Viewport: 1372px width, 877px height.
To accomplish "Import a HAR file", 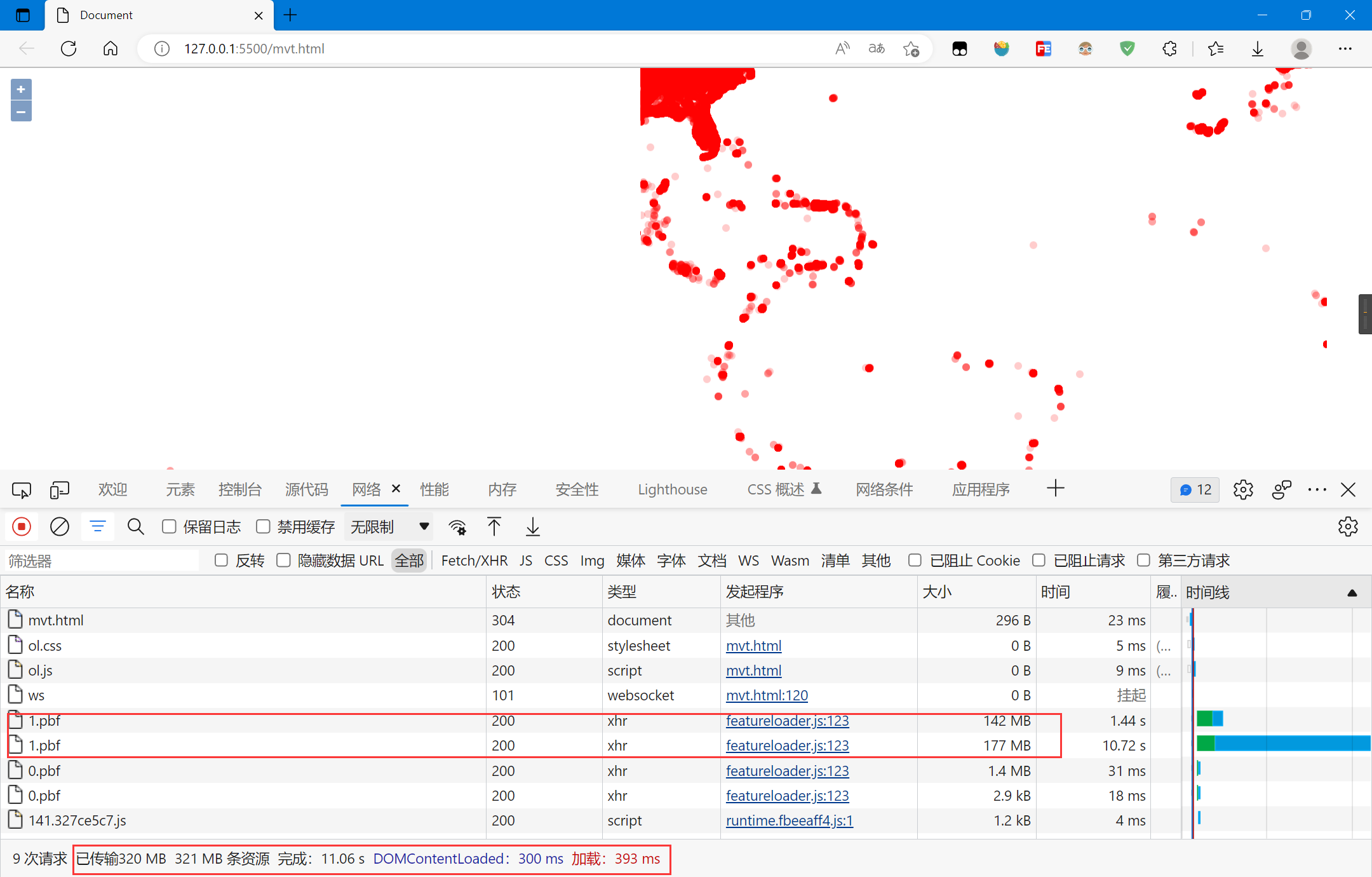I will pos(494,527).
